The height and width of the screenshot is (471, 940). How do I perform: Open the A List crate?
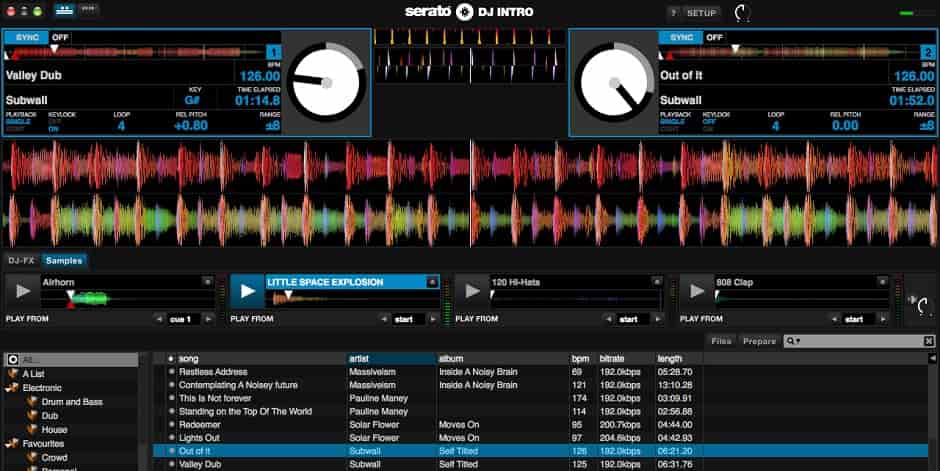34,373
